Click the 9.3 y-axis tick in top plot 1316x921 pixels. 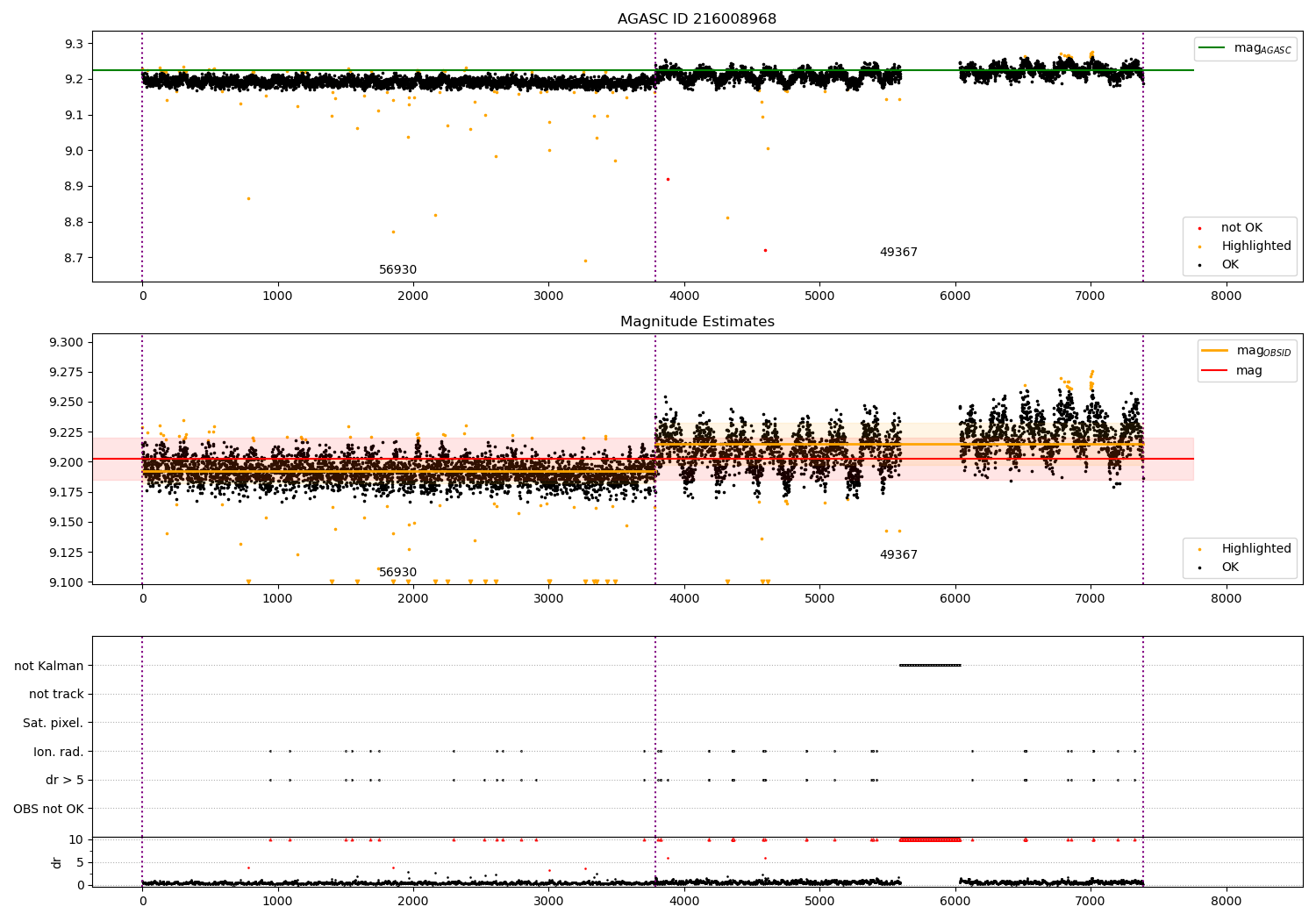pyautogui.click(x=75, y=44)
